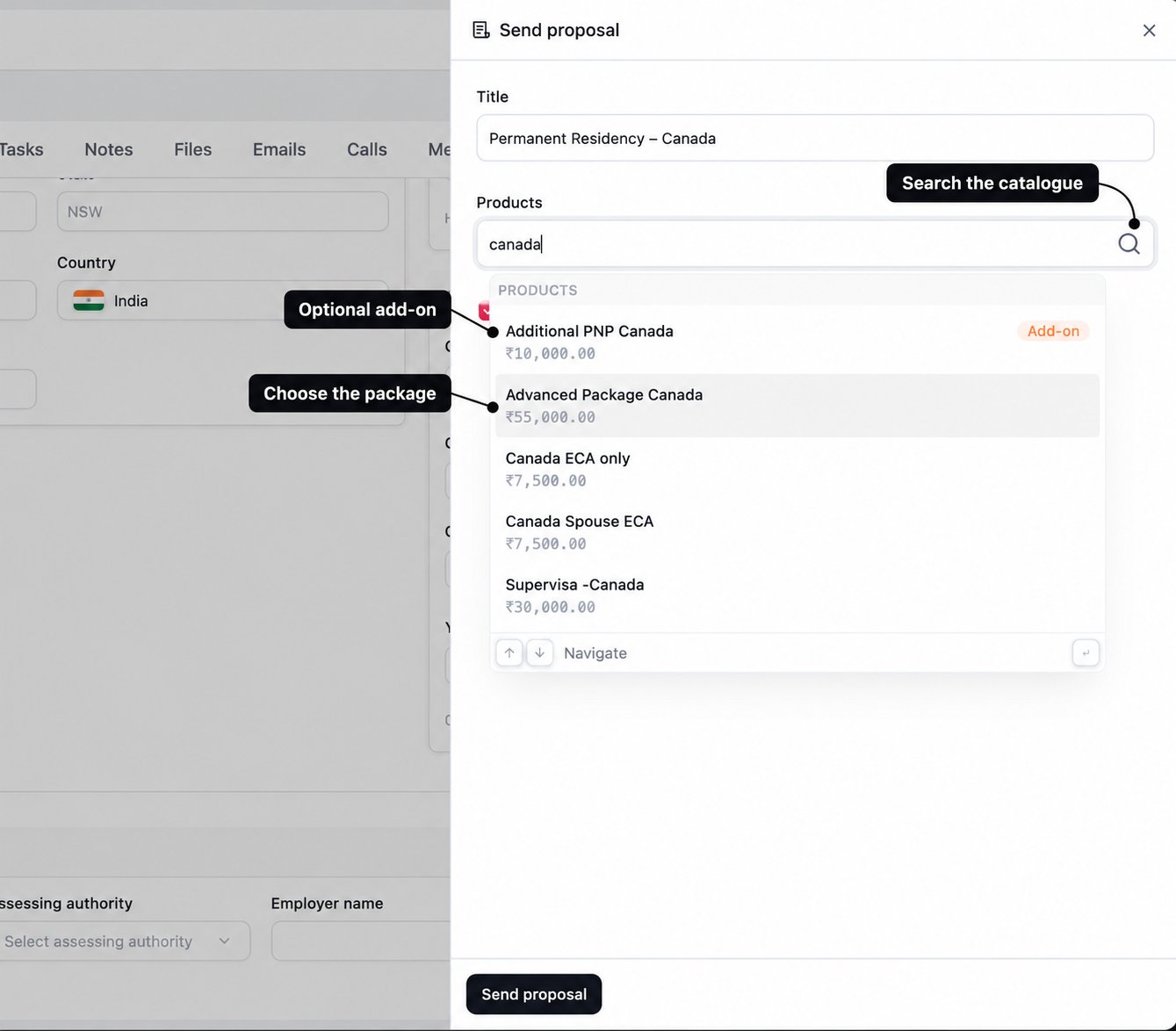Open the Country dropdown showing India
This screenshot has width=1176, height=1031.
223,300
